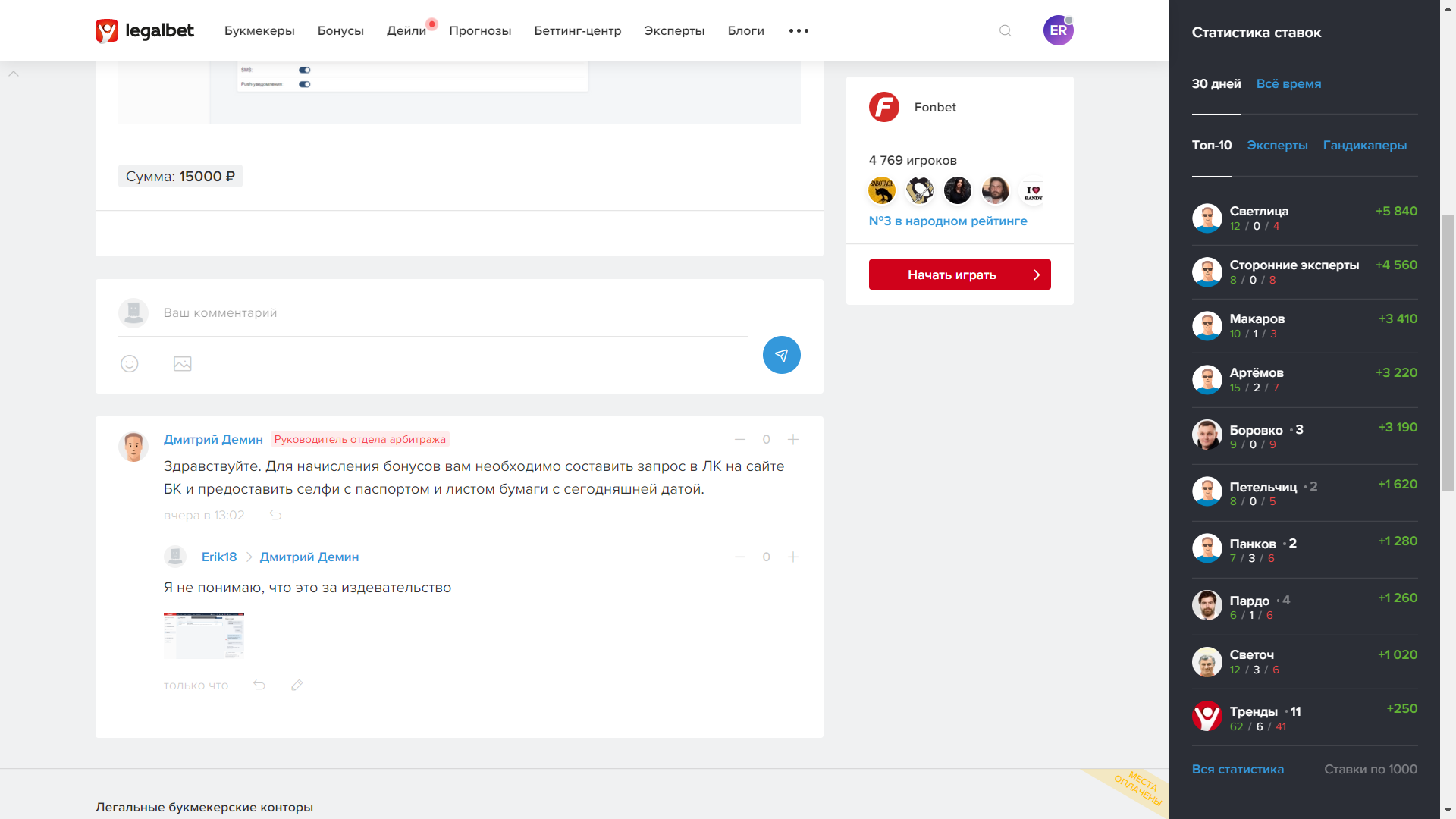Toggle the SMS switch in the screenshot

coord(305,70)
